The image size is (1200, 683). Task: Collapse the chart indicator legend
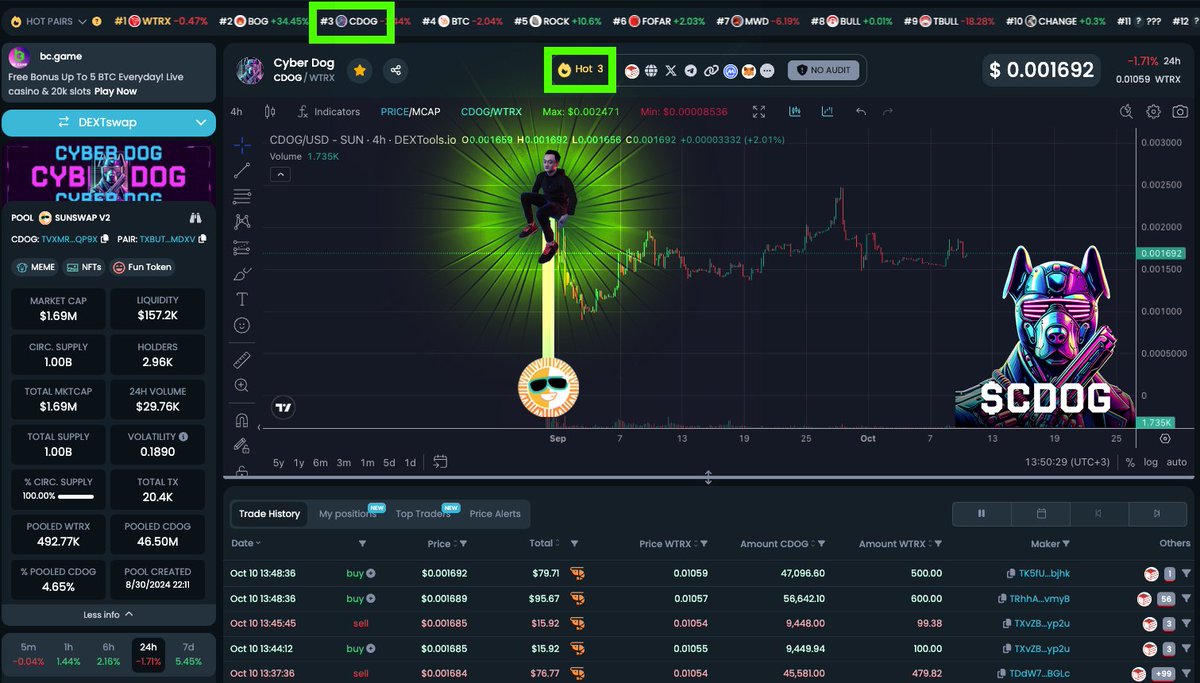click(x=281, y=174)
